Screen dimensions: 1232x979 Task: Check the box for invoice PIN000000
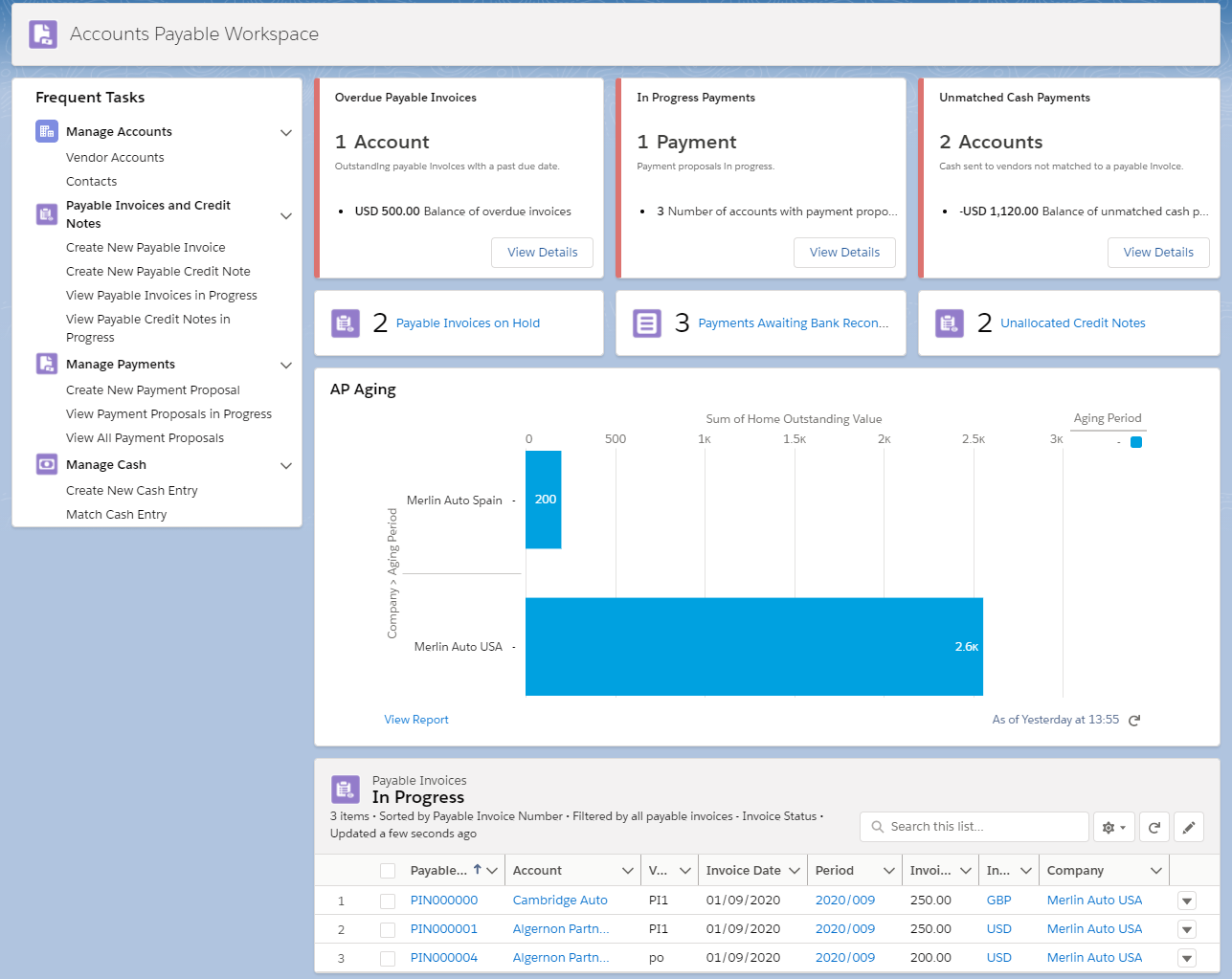pos(388,901)
